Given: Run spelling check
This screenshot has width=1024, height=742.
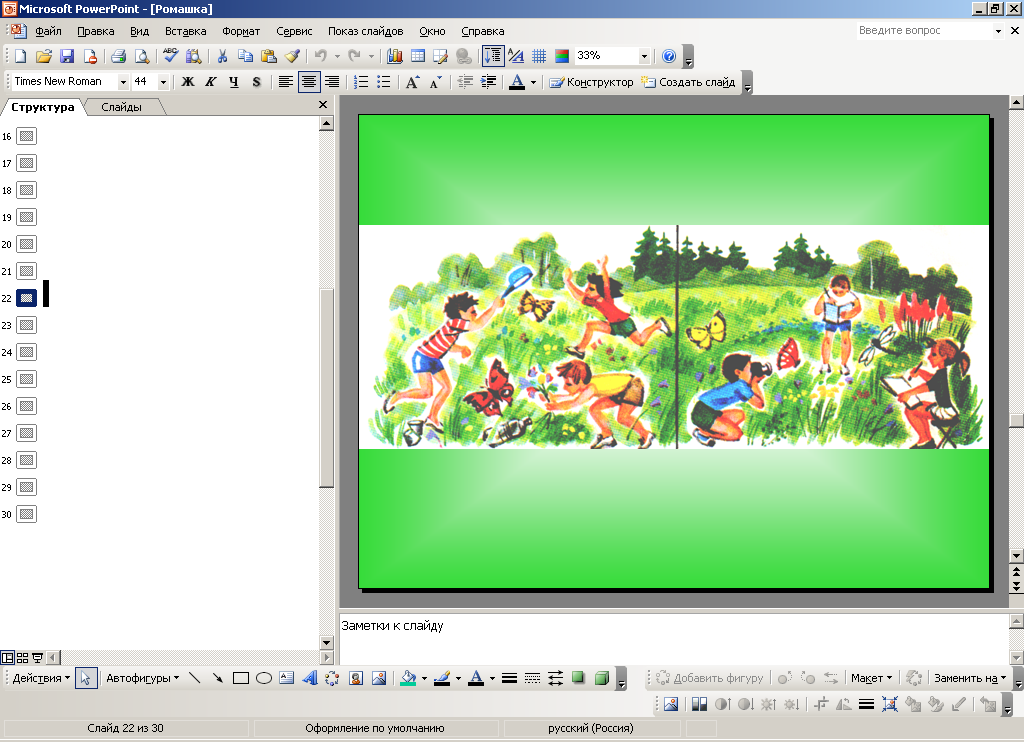Looking at the screenshot, I should click(170, 56).
